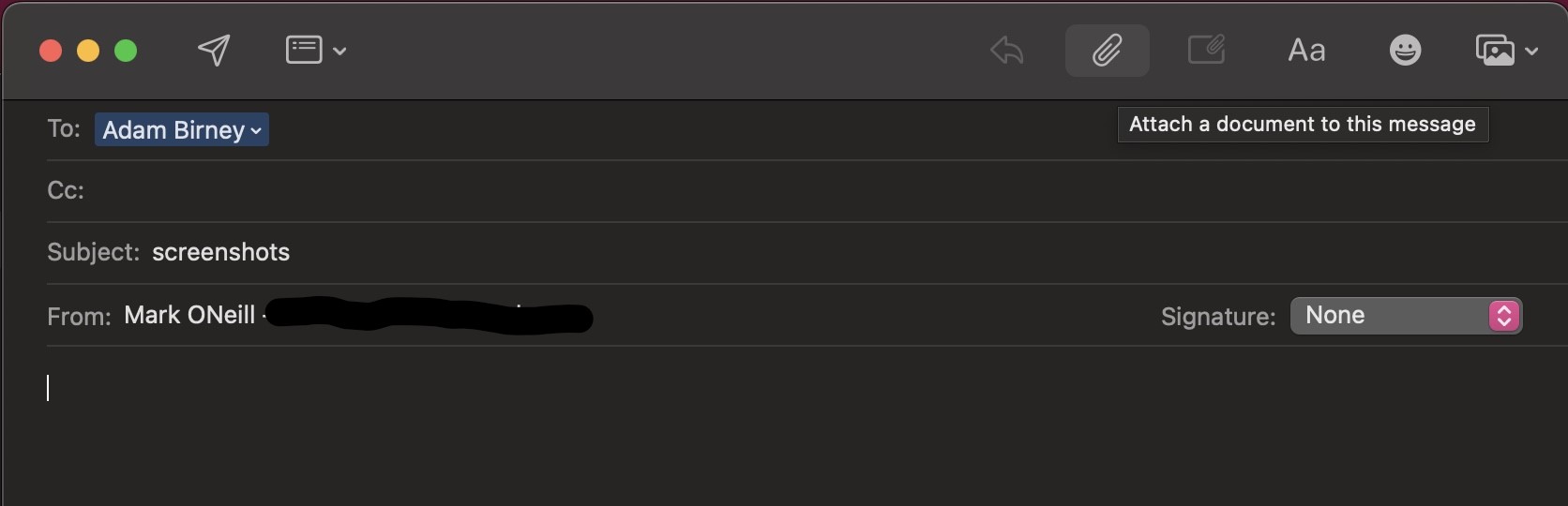Close the compose window with red button
1568x506 pixels.
coord(51,51)
